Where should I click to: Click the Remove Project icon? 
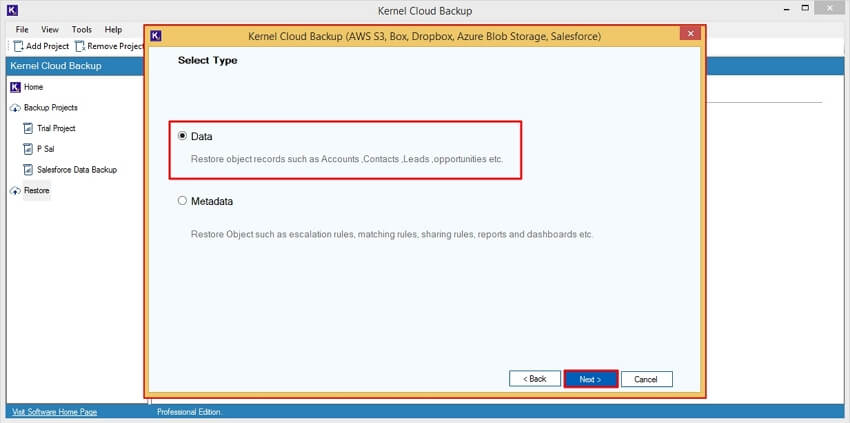pyautogui.click(x=80, y=46)
